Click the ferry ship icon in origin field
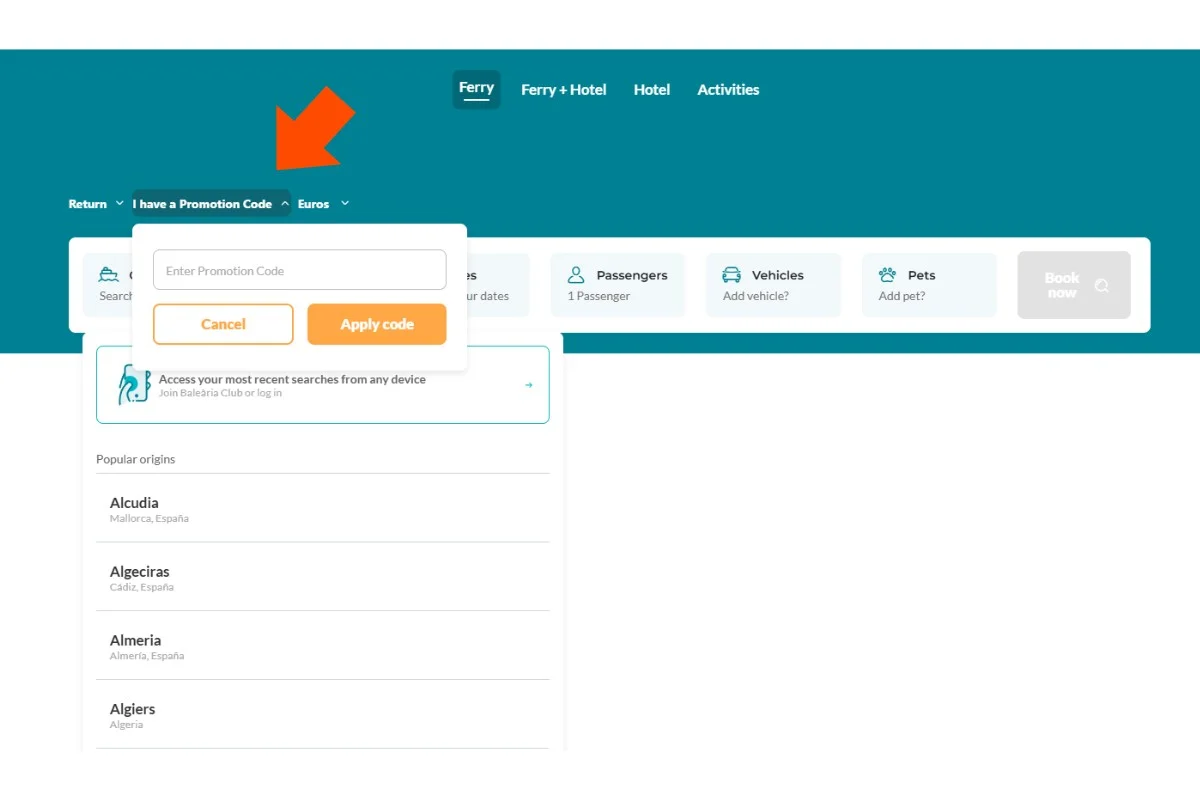 pyautogui.click(x=108, y=275)
